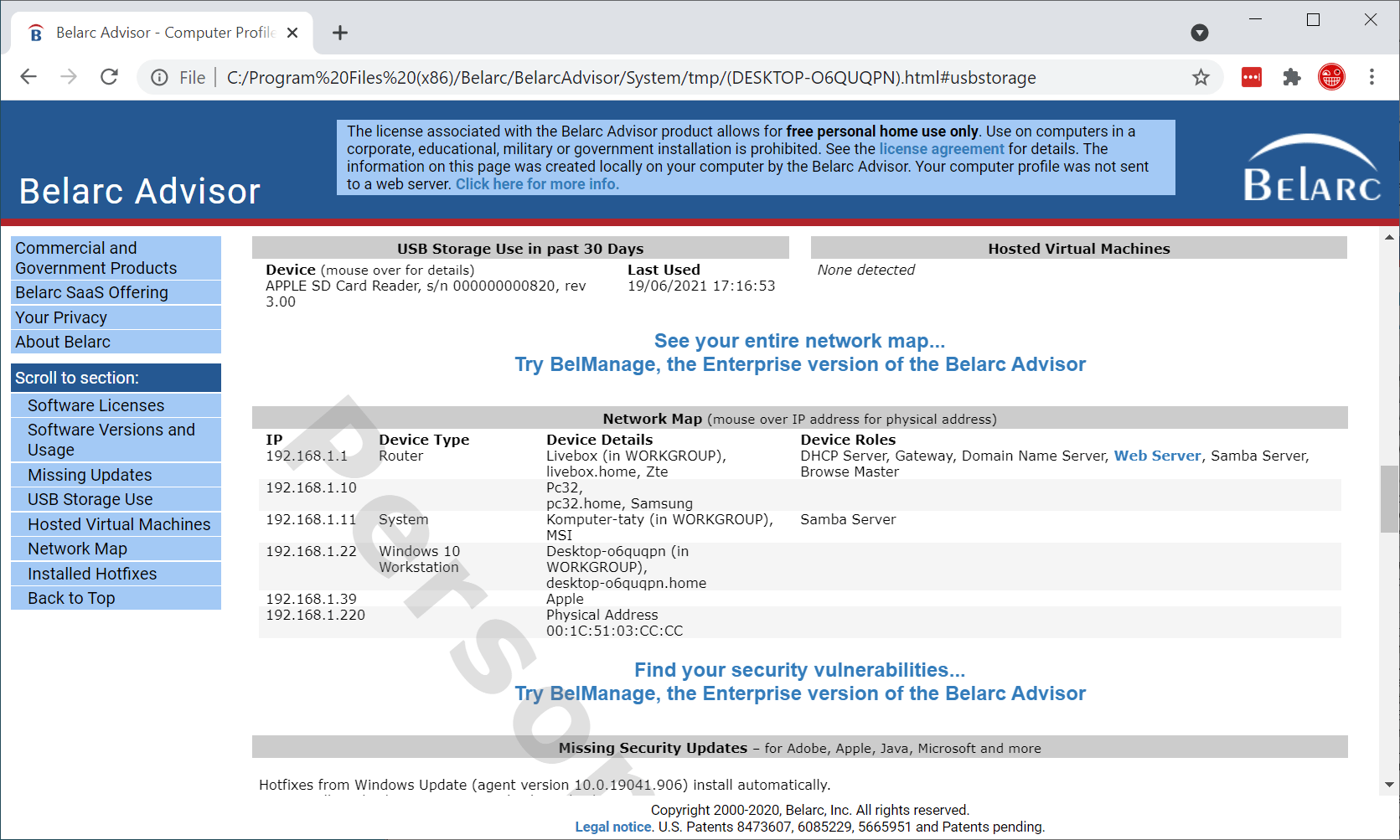Click here for more info link
The width and height of the screenshot is (1400, 840).
point(537,184)
